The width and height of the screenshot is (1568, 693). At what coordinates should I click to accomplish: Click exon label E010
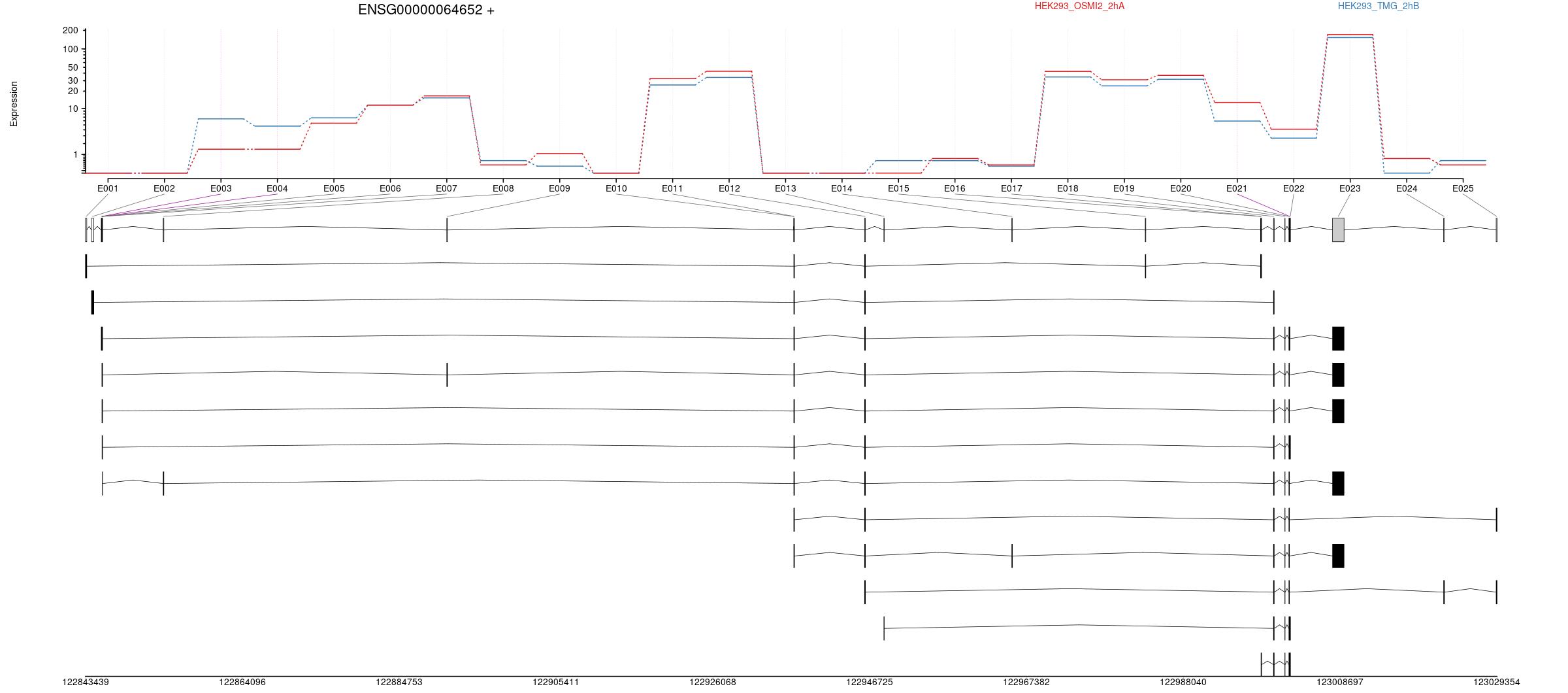(x=616, y=188)
